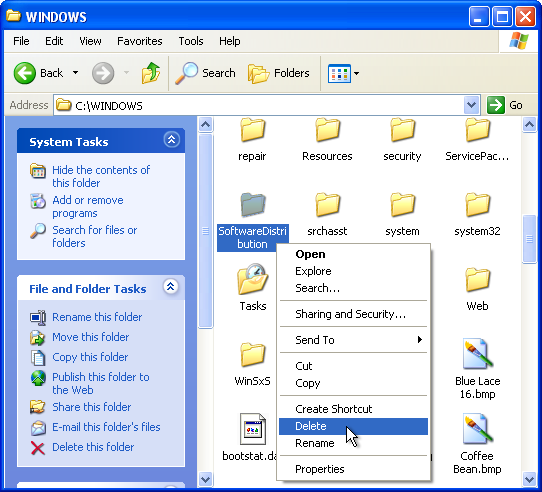
Task: Open the Help menu
Action: [230, 41]
